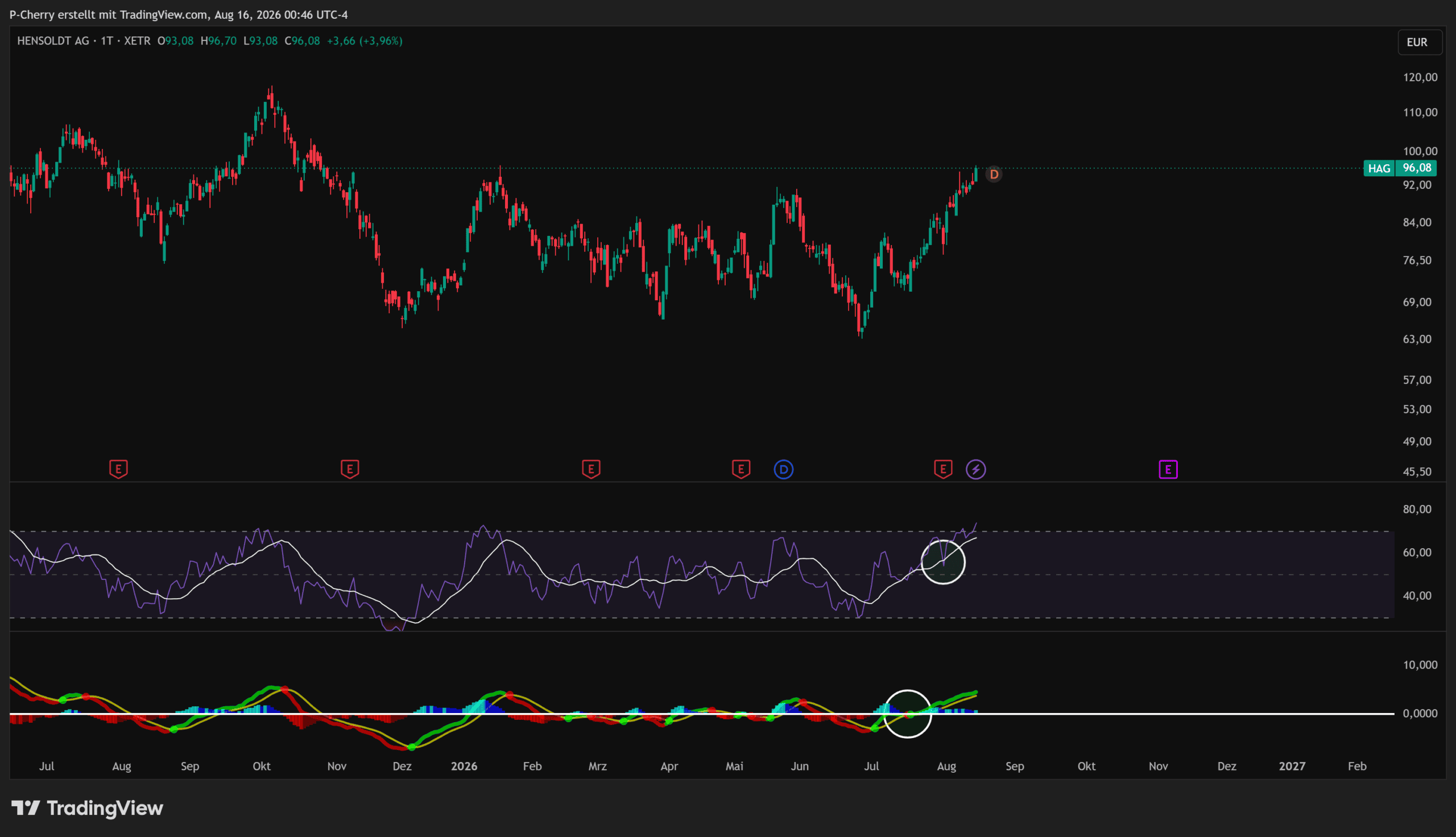Click the '84,00' price axis label

tap(1417, 222)
